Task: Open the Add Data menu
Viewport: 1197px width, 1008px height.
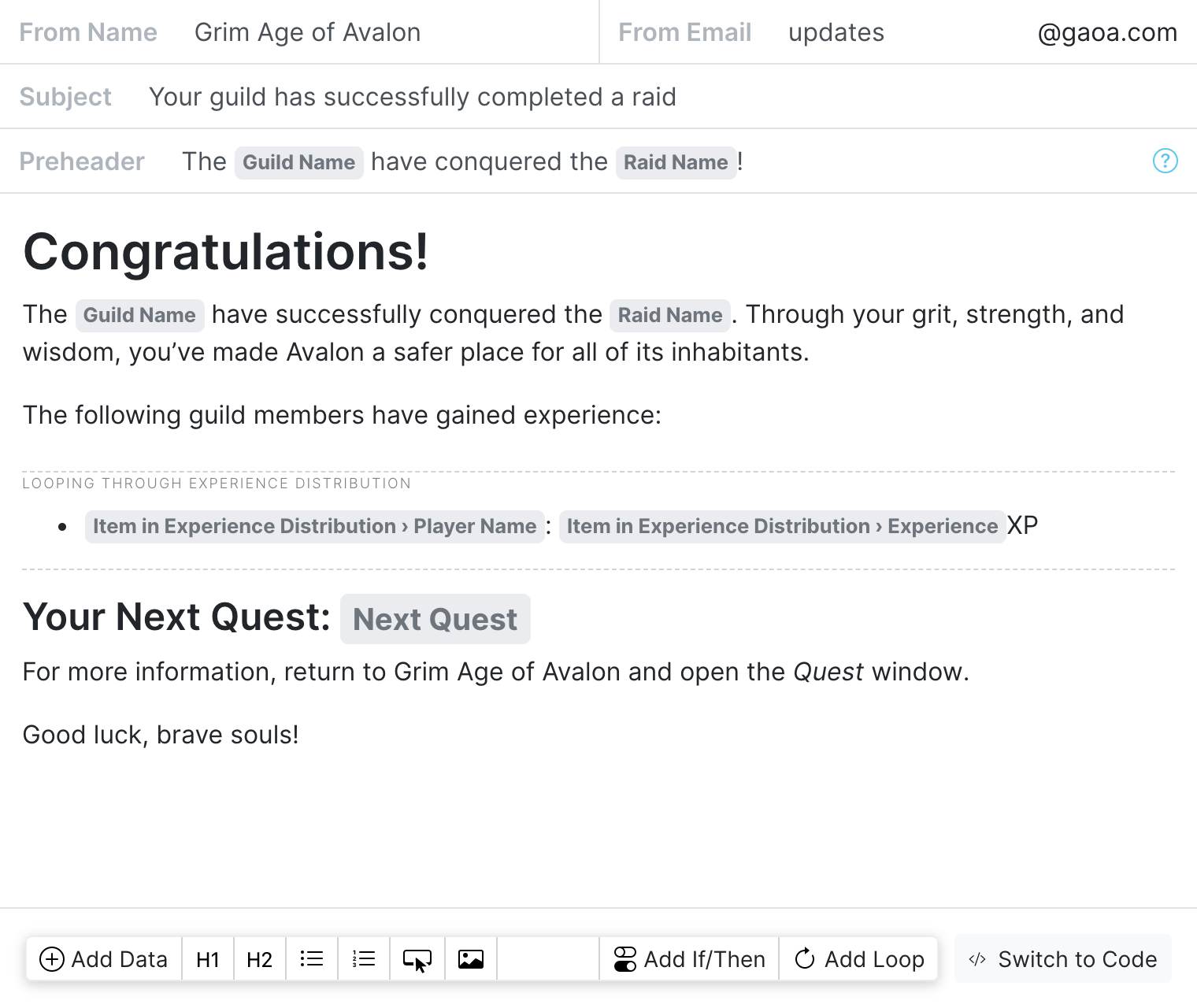Action: coord(103,959)
